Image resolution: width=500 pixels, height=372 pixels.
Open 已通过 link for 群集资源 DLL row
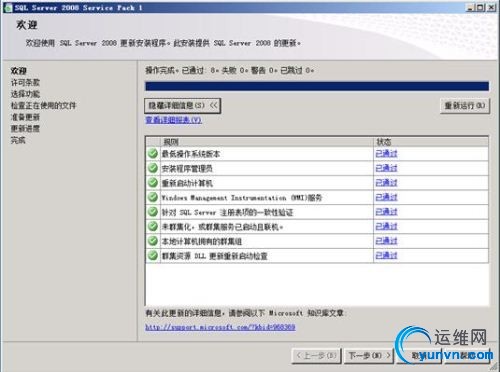coord(386,255)
